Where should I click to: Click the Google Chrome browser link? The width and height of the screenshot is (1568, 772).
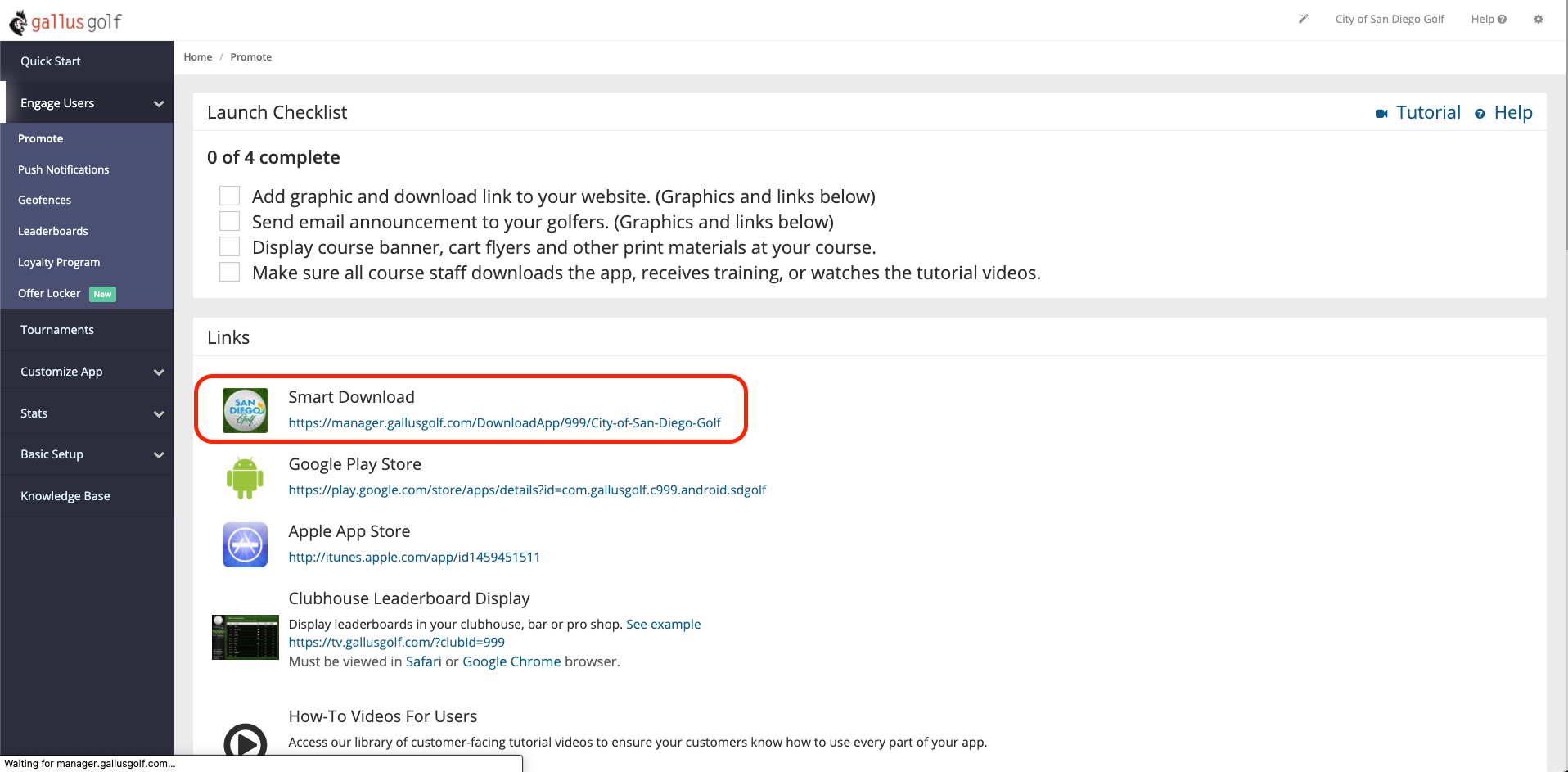(511, 661)
